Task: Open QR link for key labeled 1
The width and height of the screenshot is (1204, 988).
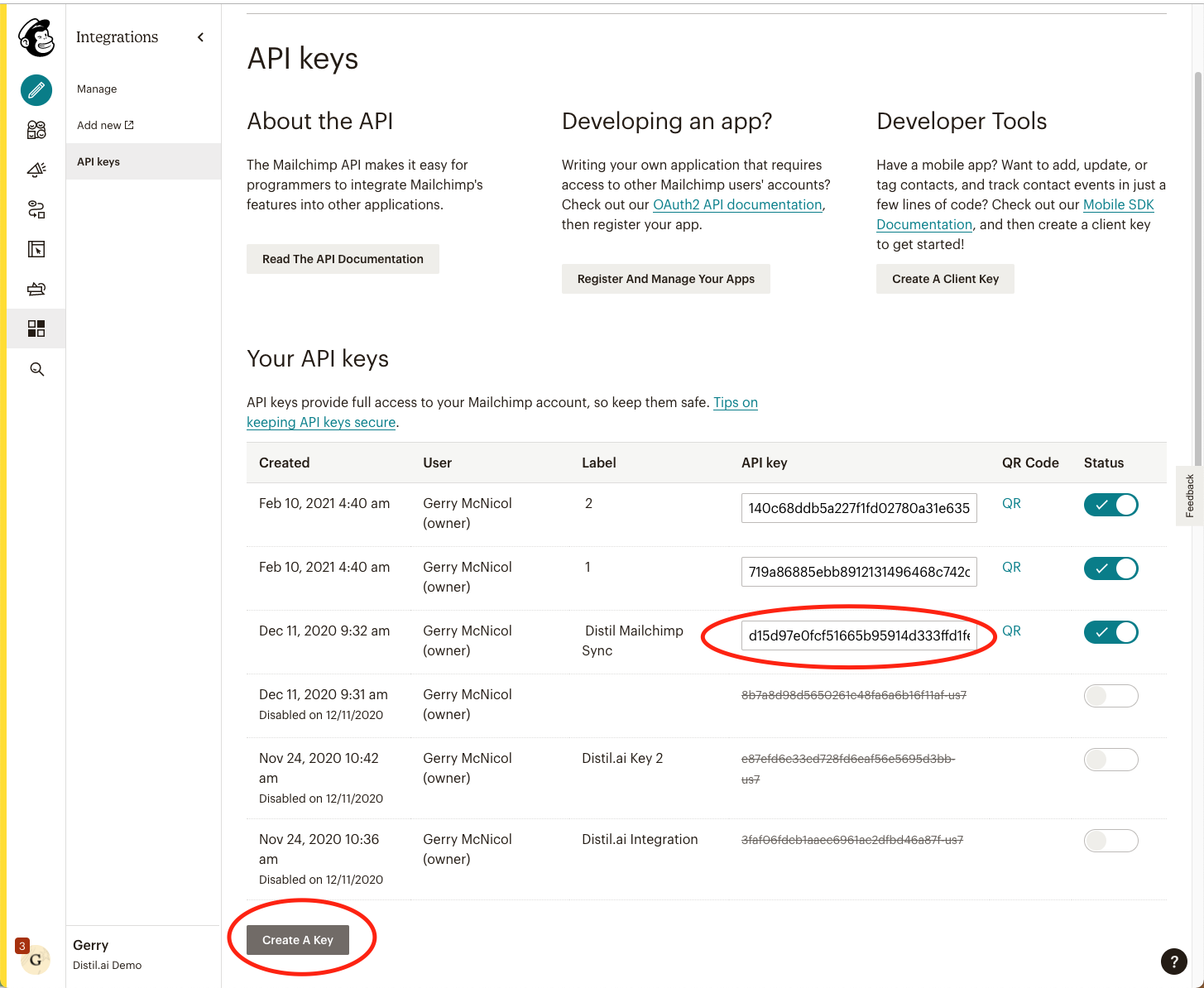Action: click(x=1011, y=567)
